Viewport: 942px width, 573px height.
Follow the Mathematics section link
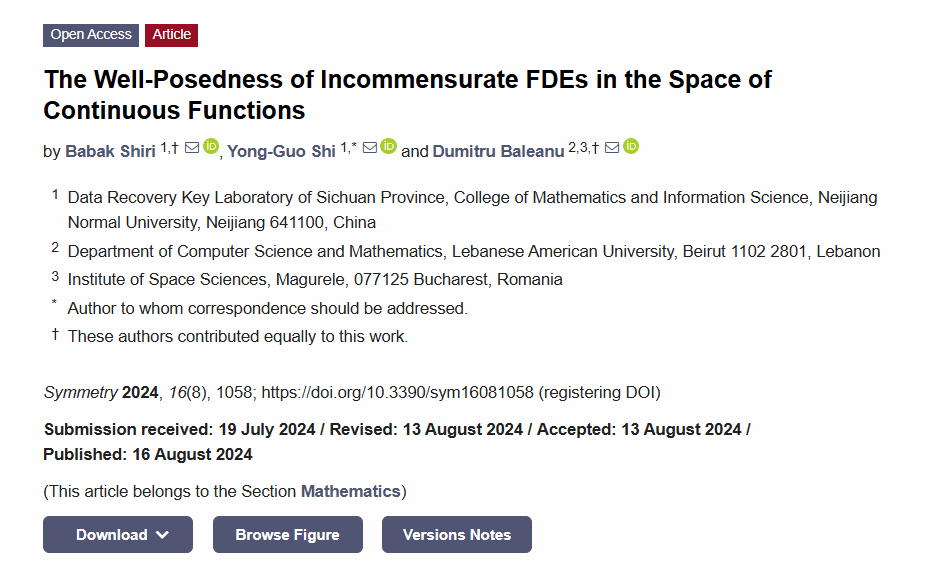350,491
